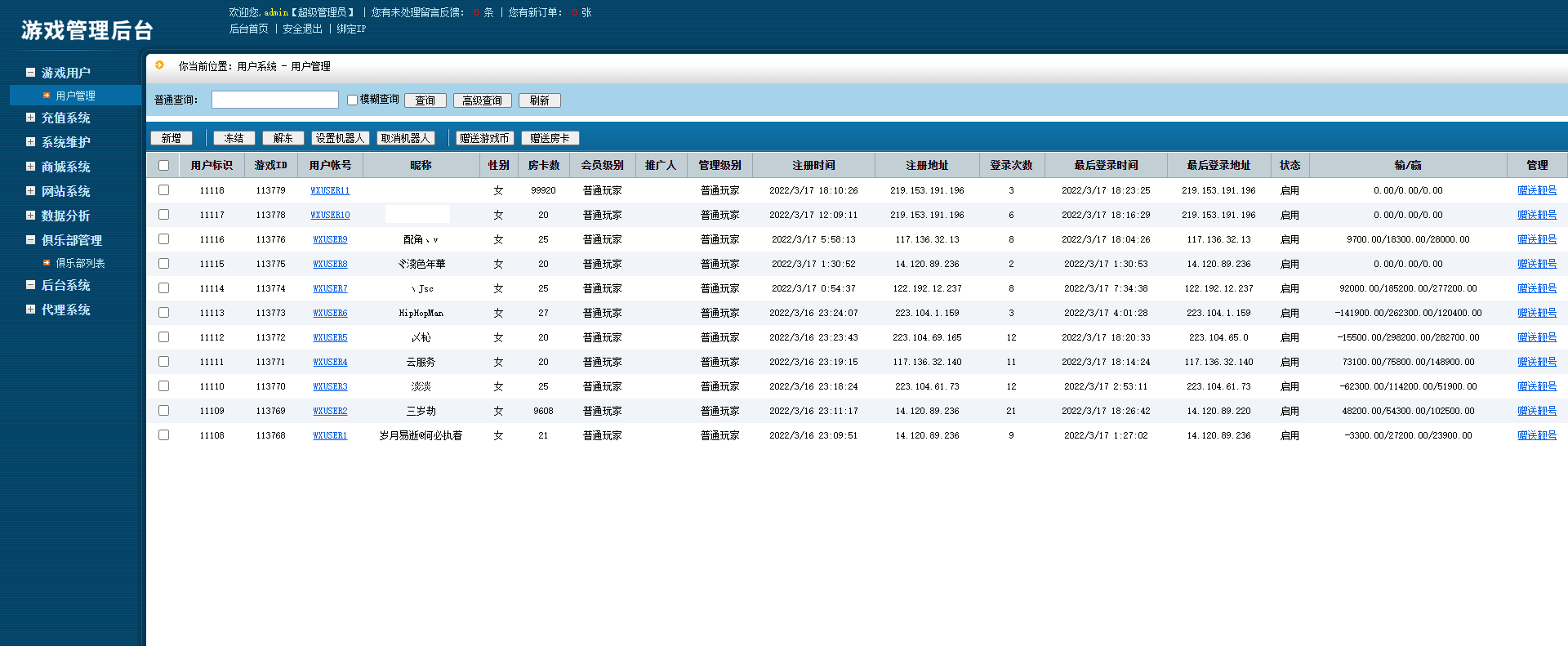
Task: Expand the 网站系统 plus icon
Action: [x=30, y=191]
